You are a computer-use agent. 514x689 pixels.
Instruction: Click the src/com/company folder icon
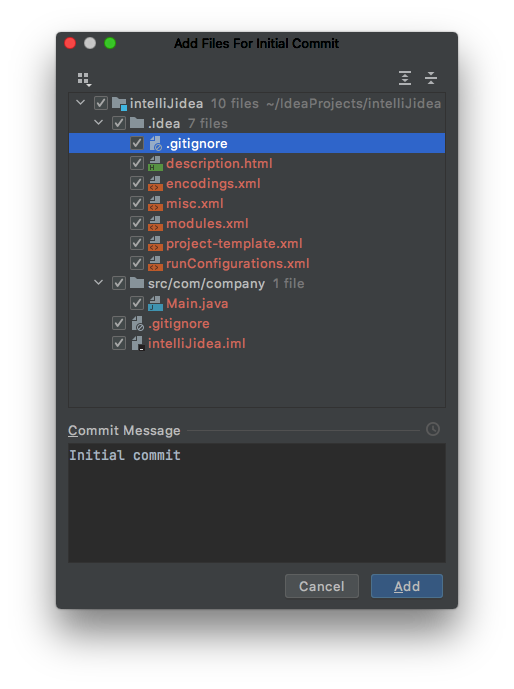point(137,283)
